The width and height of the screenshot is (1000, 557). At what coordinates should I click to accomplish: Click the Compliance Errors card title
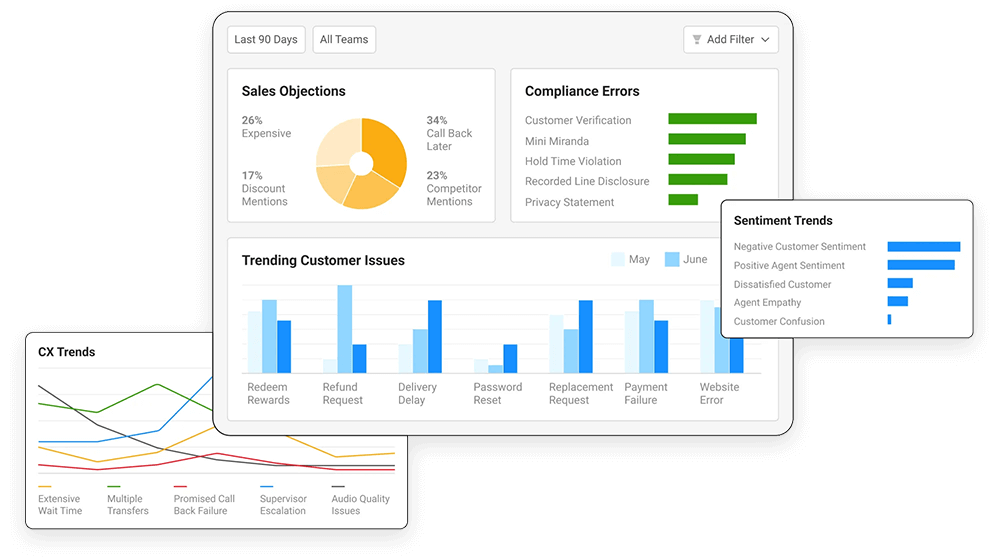click(x=582, y=91)
